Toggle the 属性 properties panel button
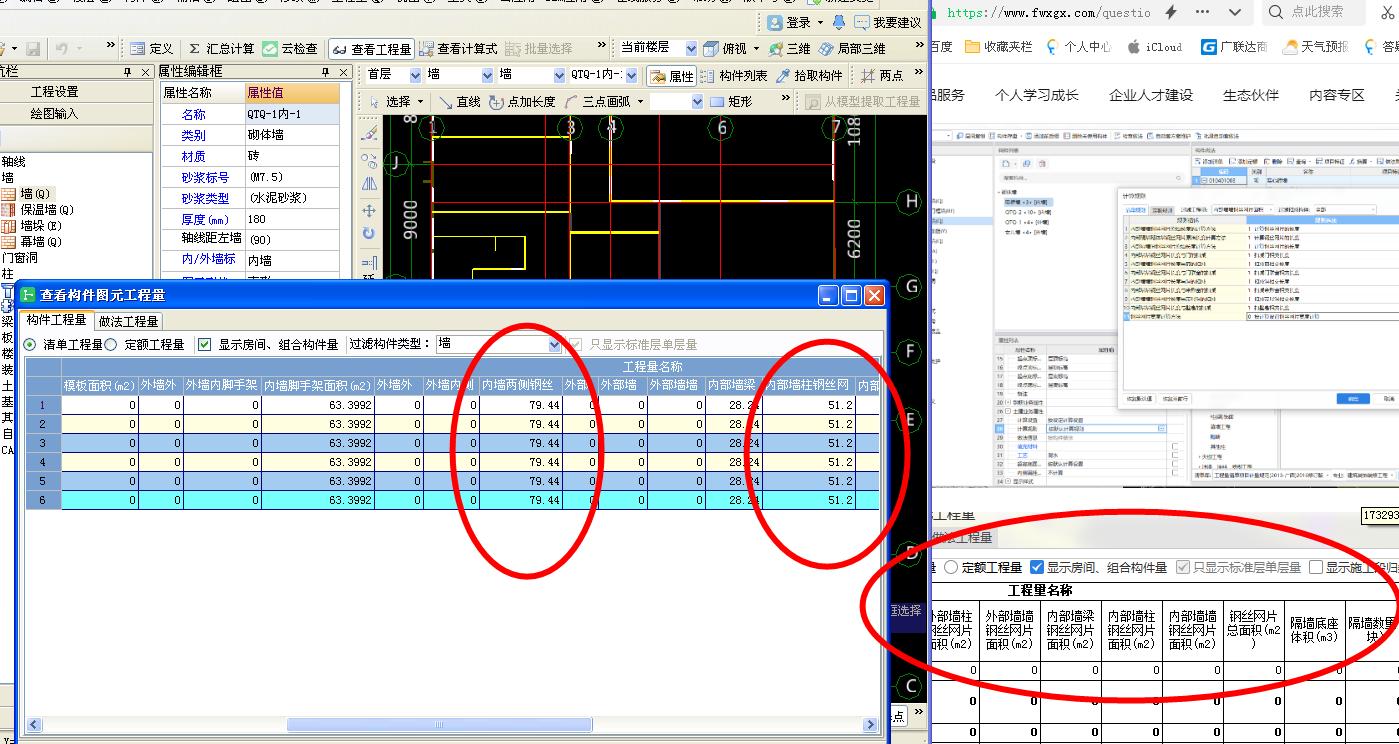 (x=671, y=75)
